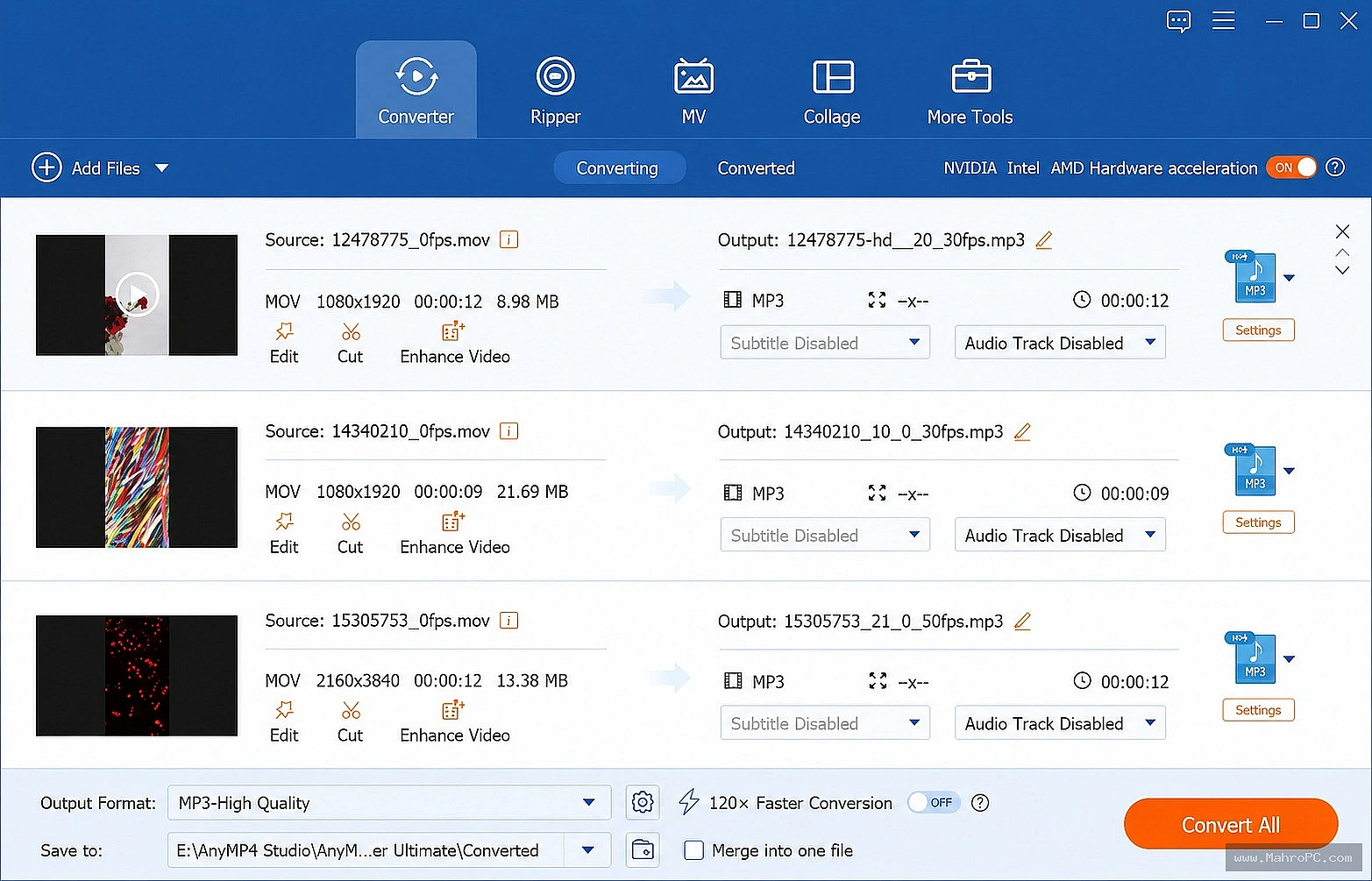Expand format arrow beside first MP3 icon
Viewport: 1372px width, 881px height.
[x=1289, y=278]
